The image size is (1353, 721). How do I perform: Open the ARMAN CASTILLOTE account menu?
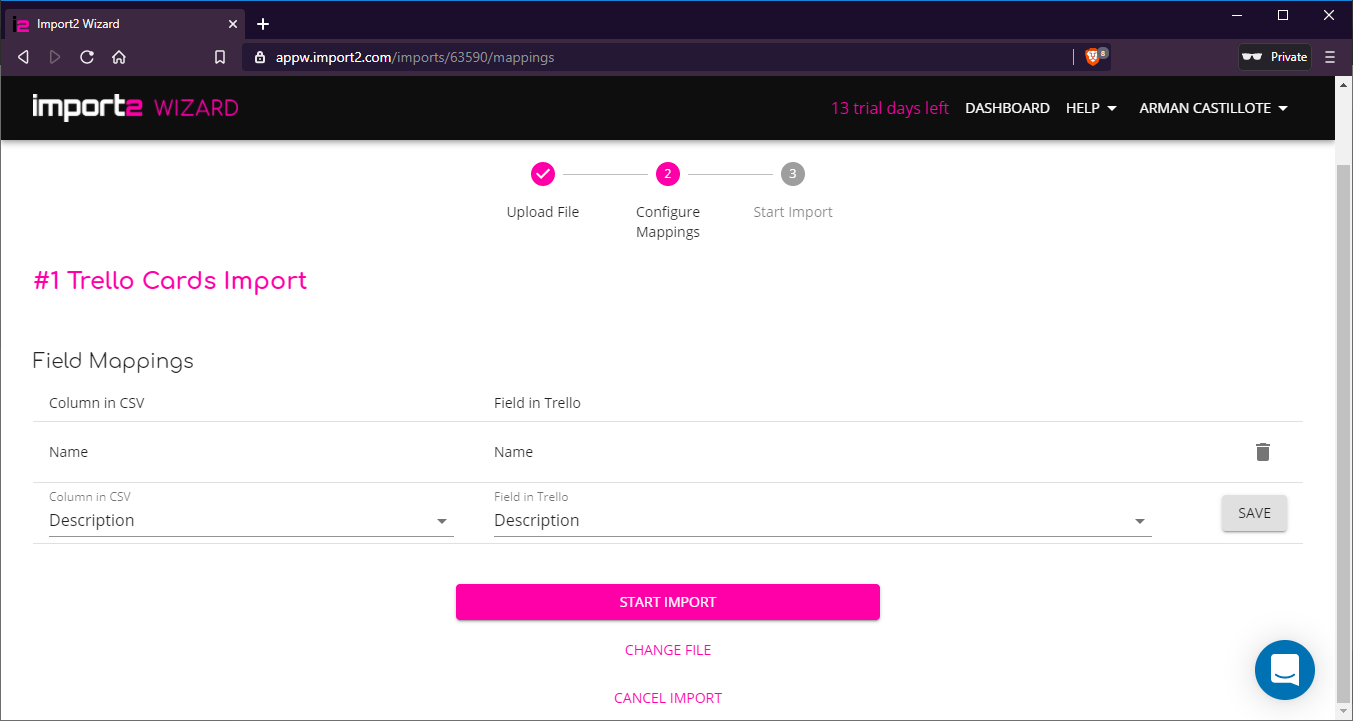(x=1213, y=108)
